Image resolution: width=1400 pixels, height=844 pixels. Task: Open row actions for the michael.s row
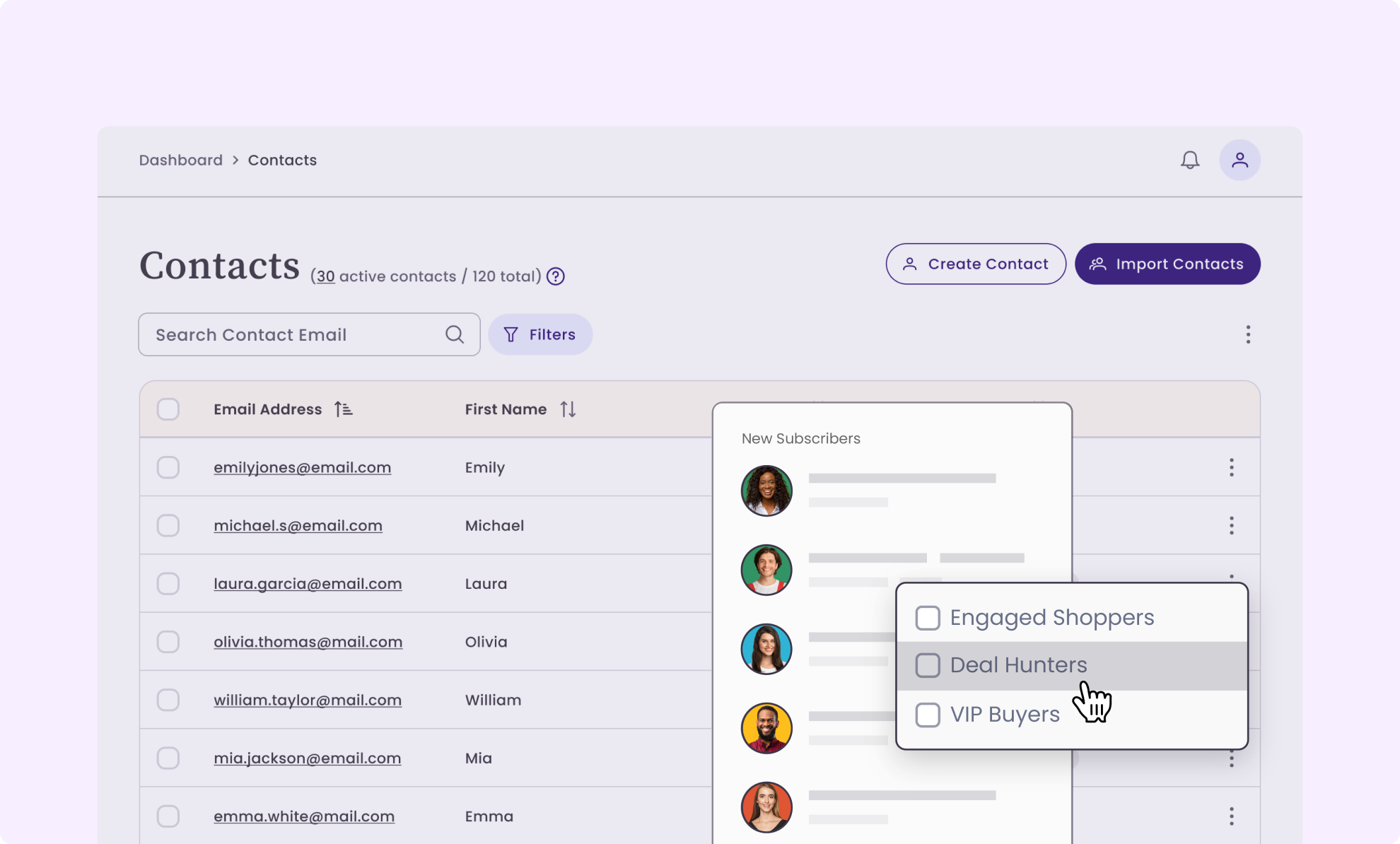point(1231,525)
